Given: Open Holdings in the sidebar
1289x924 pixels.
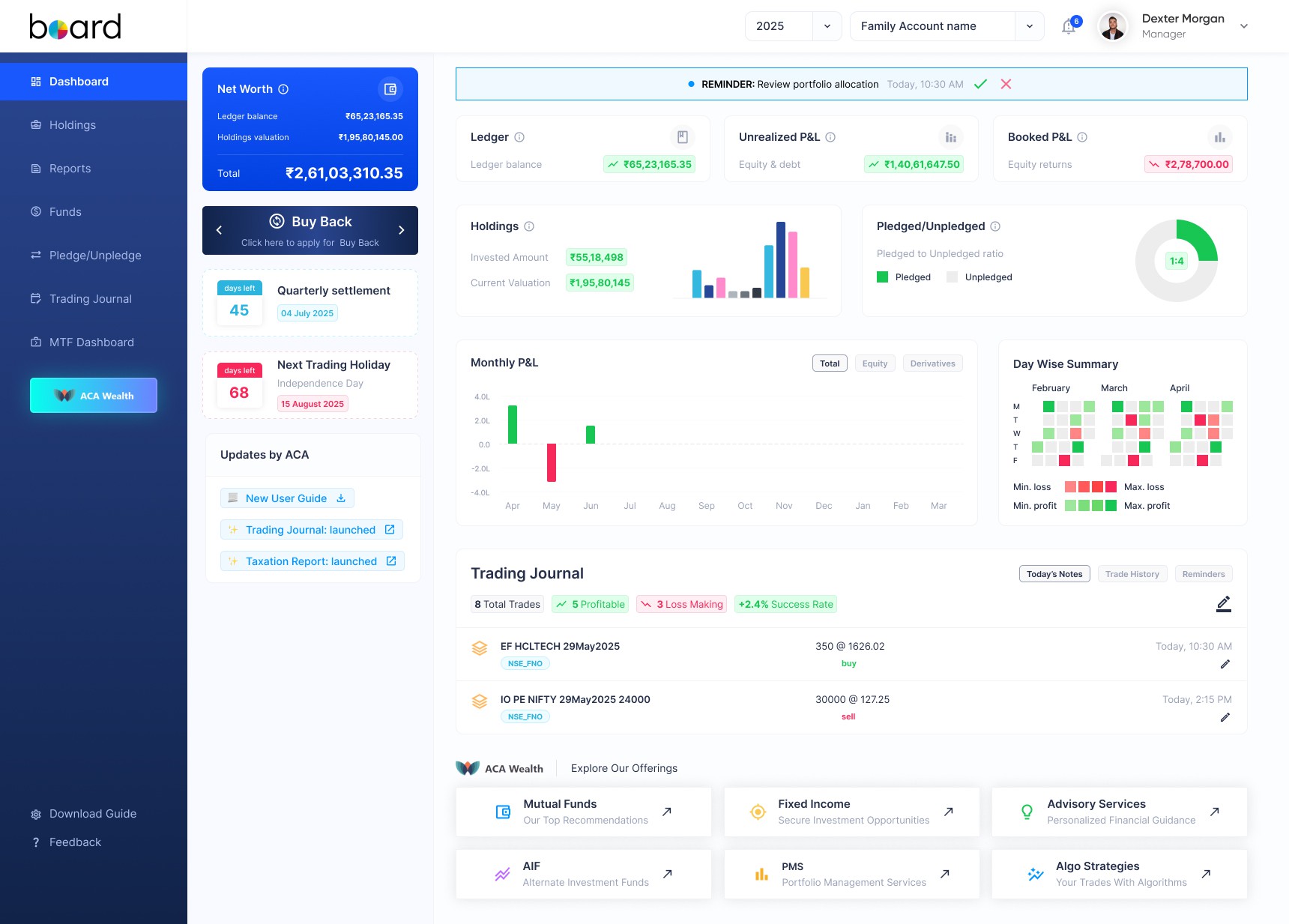Looking at the screenshot, I should [x=73, y=125].
